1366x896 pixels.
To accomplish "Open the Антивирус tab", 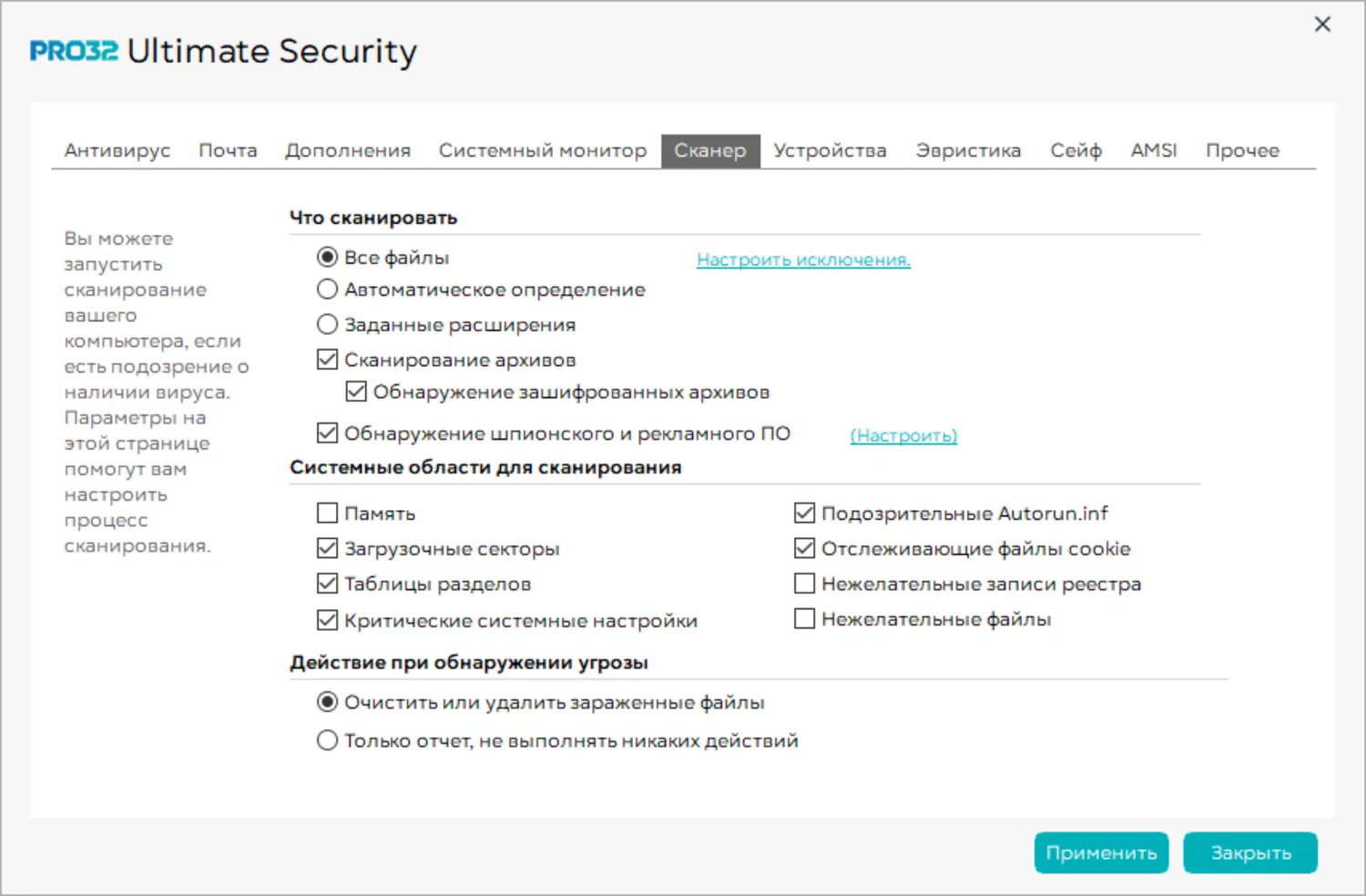I will pos(117,150).
